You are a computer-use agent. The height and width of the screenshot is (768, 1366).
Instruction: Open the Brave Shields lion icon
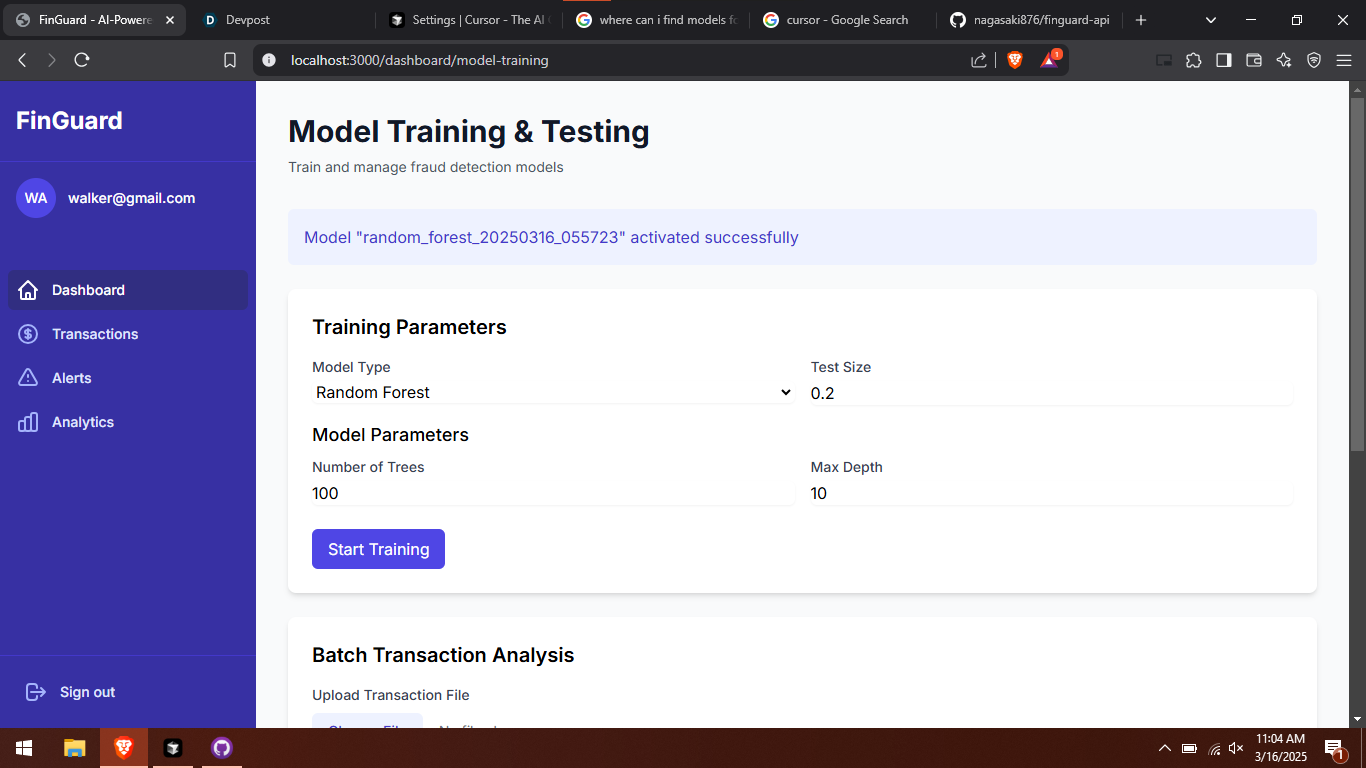tap(1015, 60)
